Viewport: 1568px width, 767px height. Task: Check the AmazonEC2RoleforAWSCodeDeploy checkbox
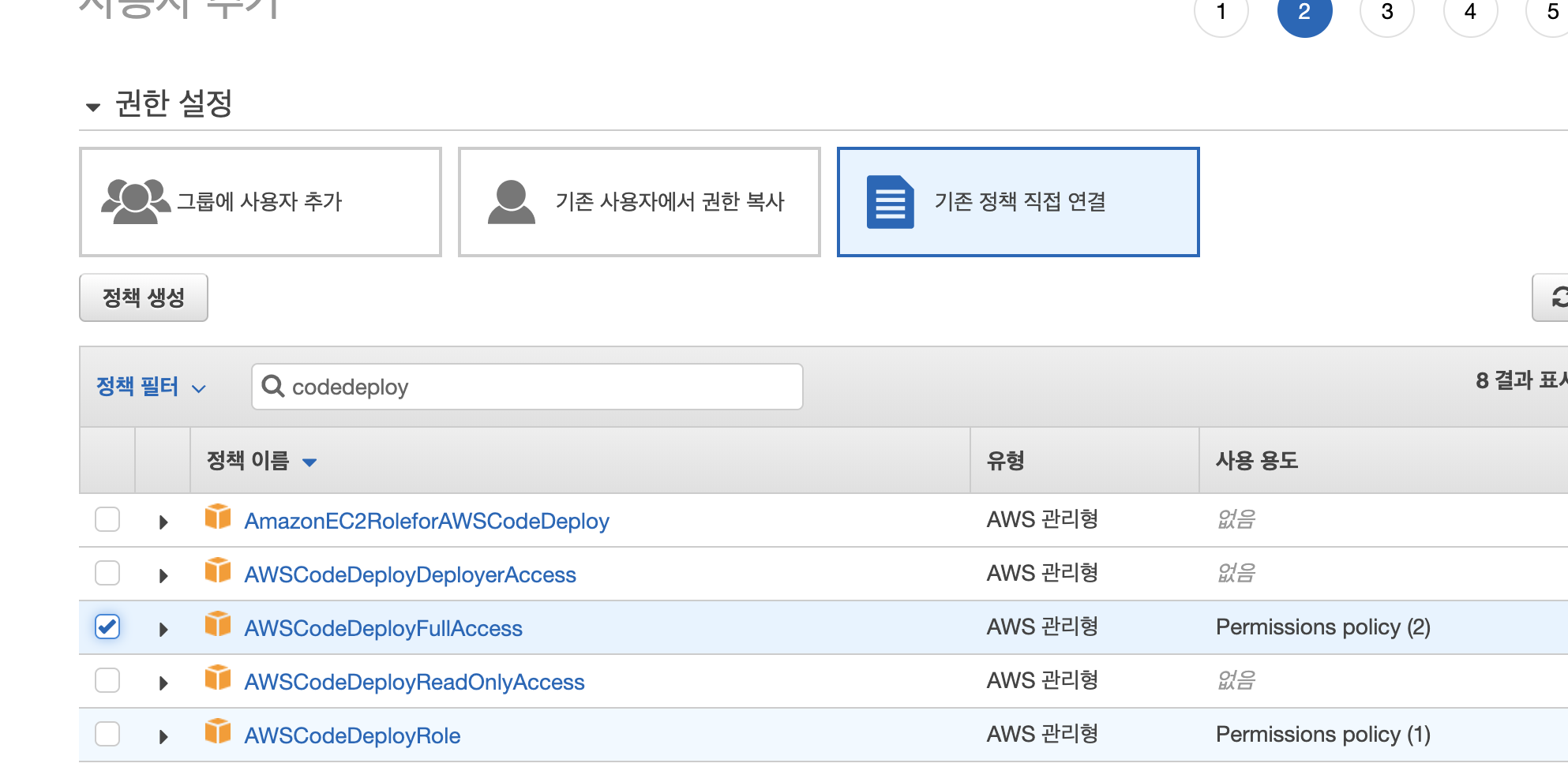click(x=107, y=519)
